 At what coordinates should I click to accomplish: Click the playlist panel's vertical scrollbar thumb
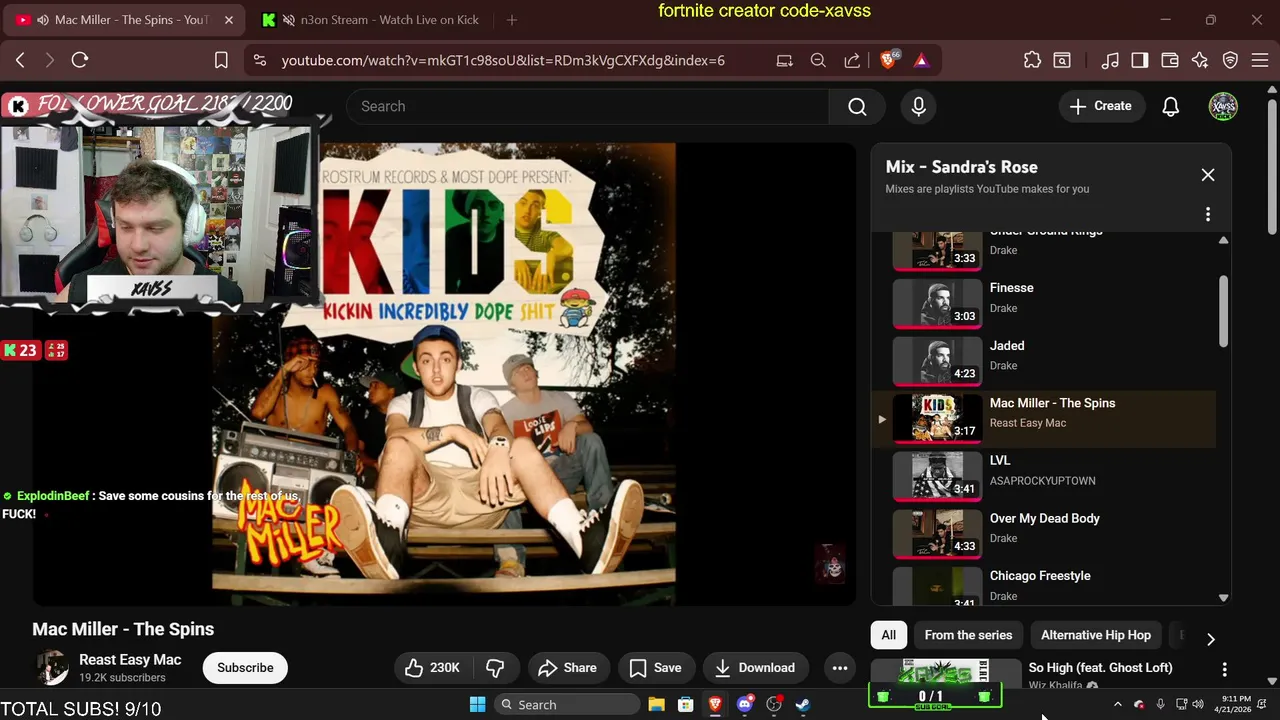[1223, 311]
